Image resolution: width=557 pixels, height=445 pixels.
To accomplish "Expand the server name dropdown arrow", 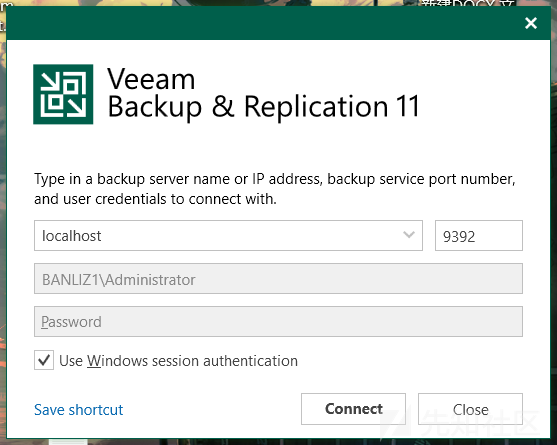I will click(x=409, y=235).
